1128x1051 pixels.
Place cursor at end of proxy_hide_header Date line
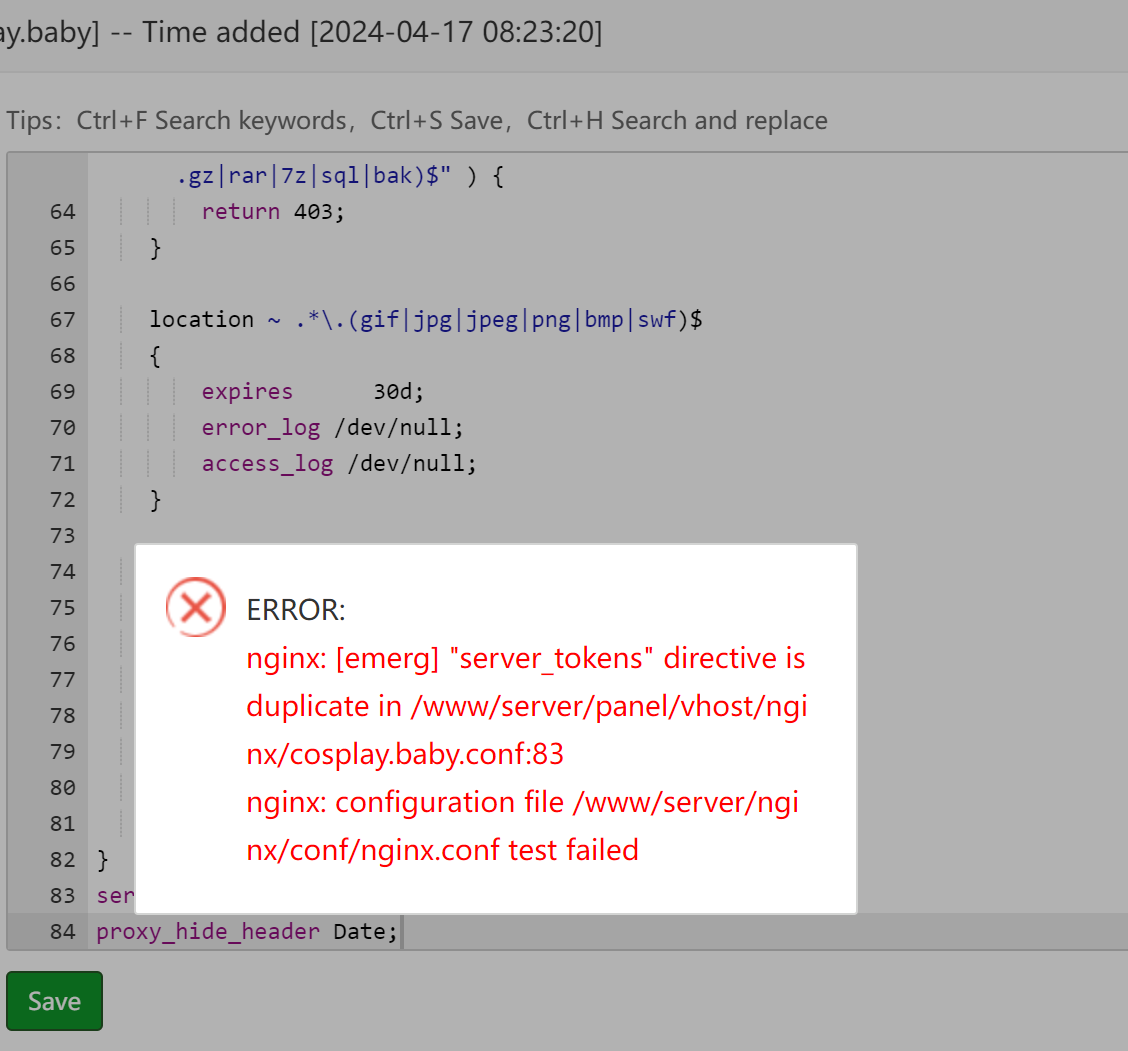coord(400,932)
